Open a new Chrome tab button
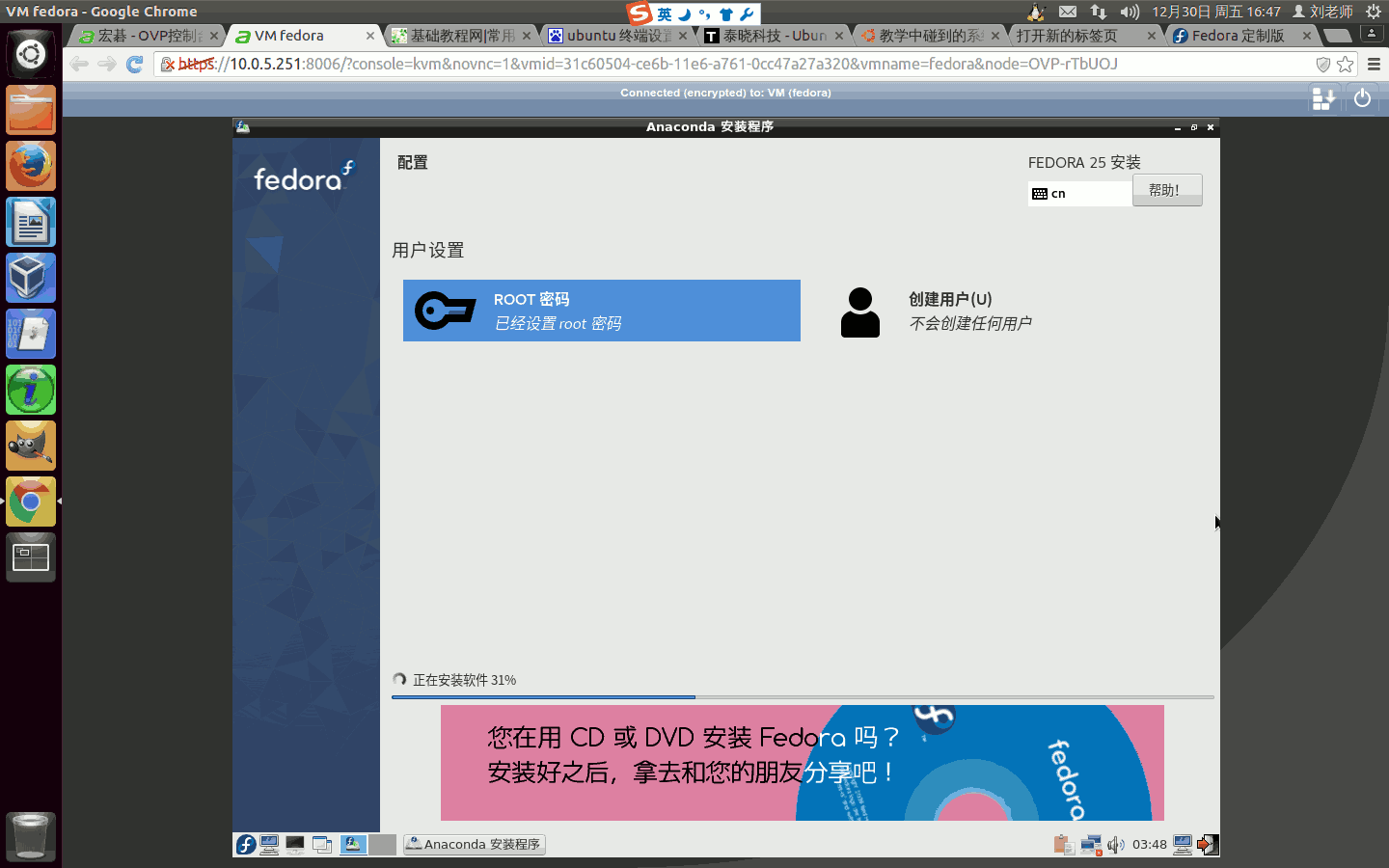Image resolution: width=1389 pixels, height=868 pixels. tap(1338, 36)
